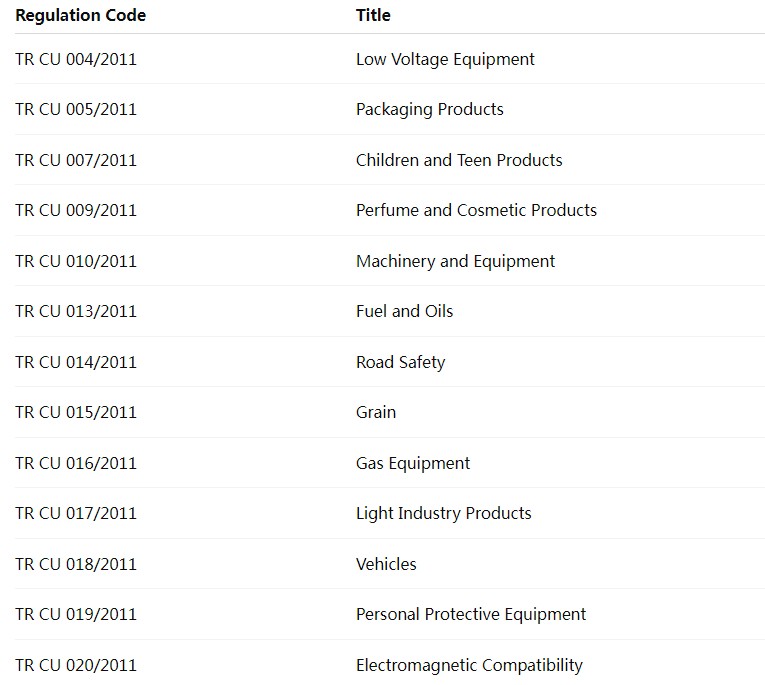Click the Personal Protective Equipment title
The width and height of the screenshot is (765, 685).
point(470,614)
